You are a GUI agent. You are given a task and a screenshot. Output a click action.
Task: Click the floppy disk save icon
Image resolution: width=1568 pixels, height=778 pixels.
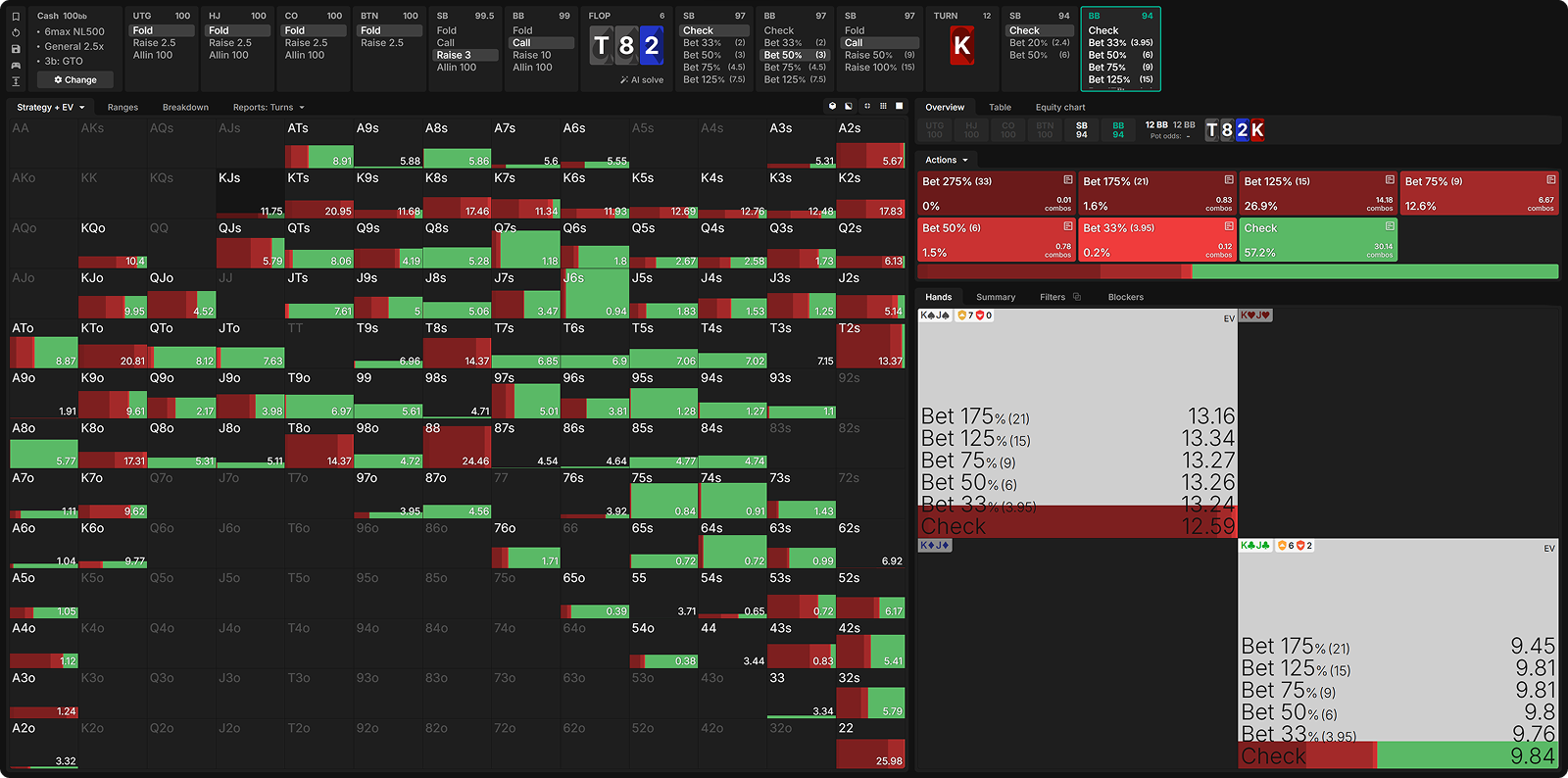16,49
